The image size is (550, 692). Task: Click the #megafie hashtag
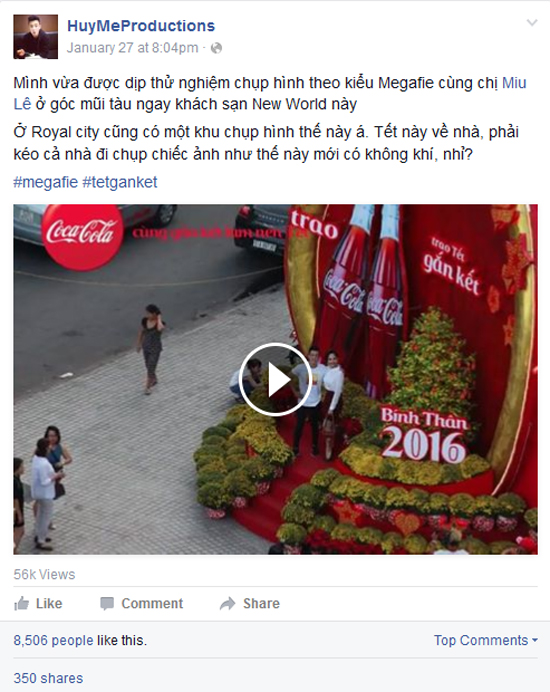[45, 182]
